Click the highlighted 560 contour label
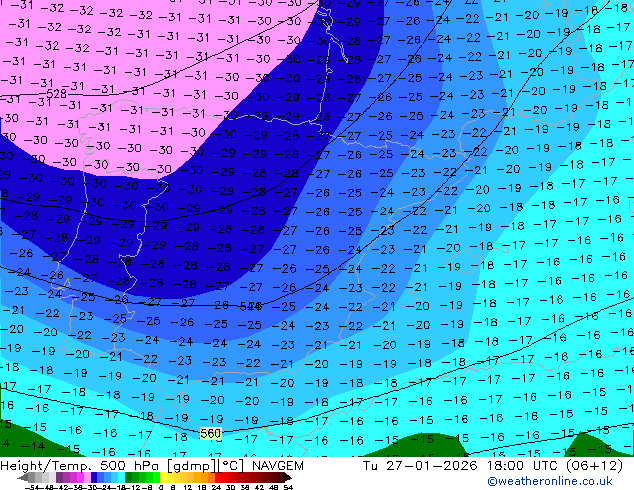634x490 pixels. point(211,434)
